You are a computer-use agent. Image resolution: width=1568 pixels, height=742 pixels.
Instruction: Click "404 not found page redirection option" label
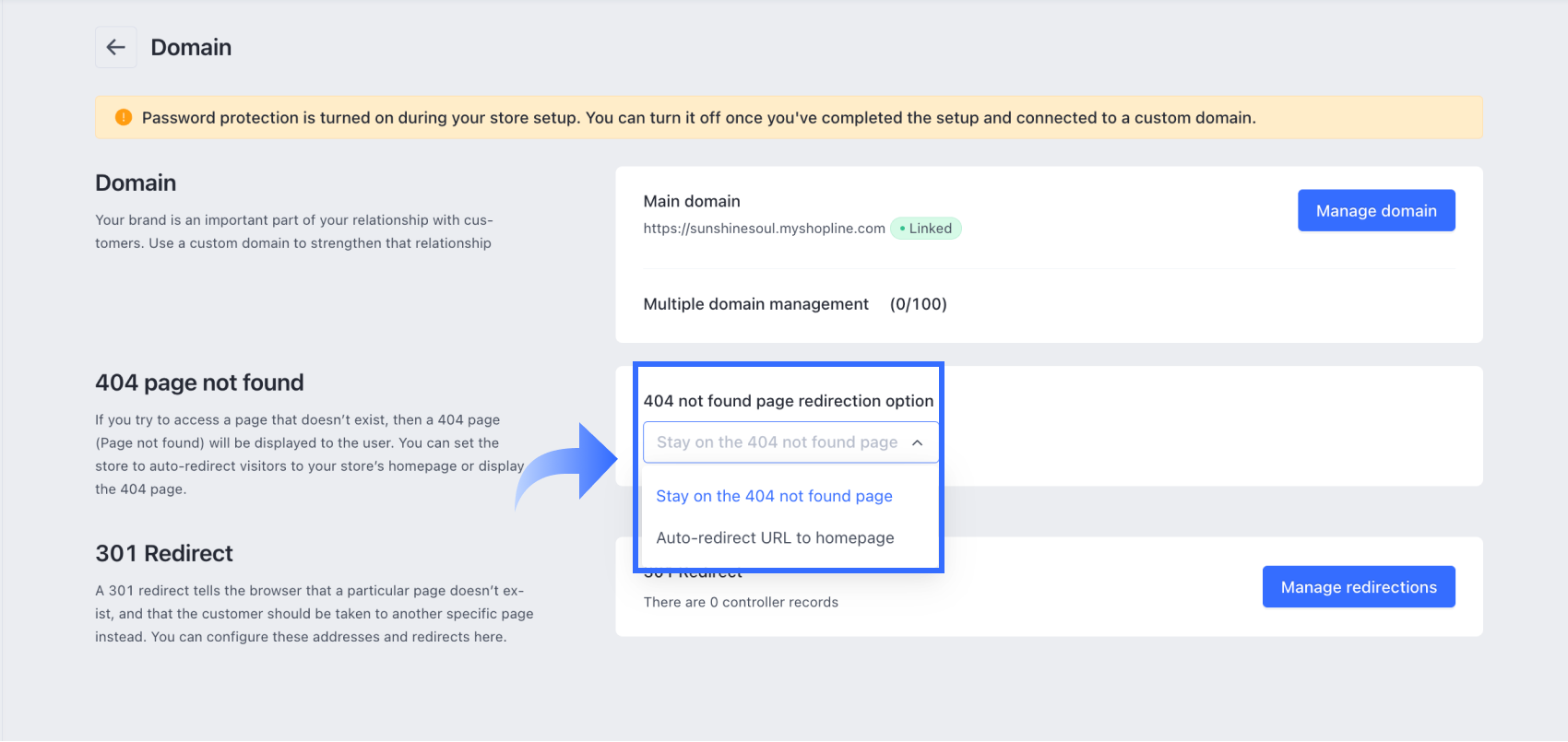789,401
